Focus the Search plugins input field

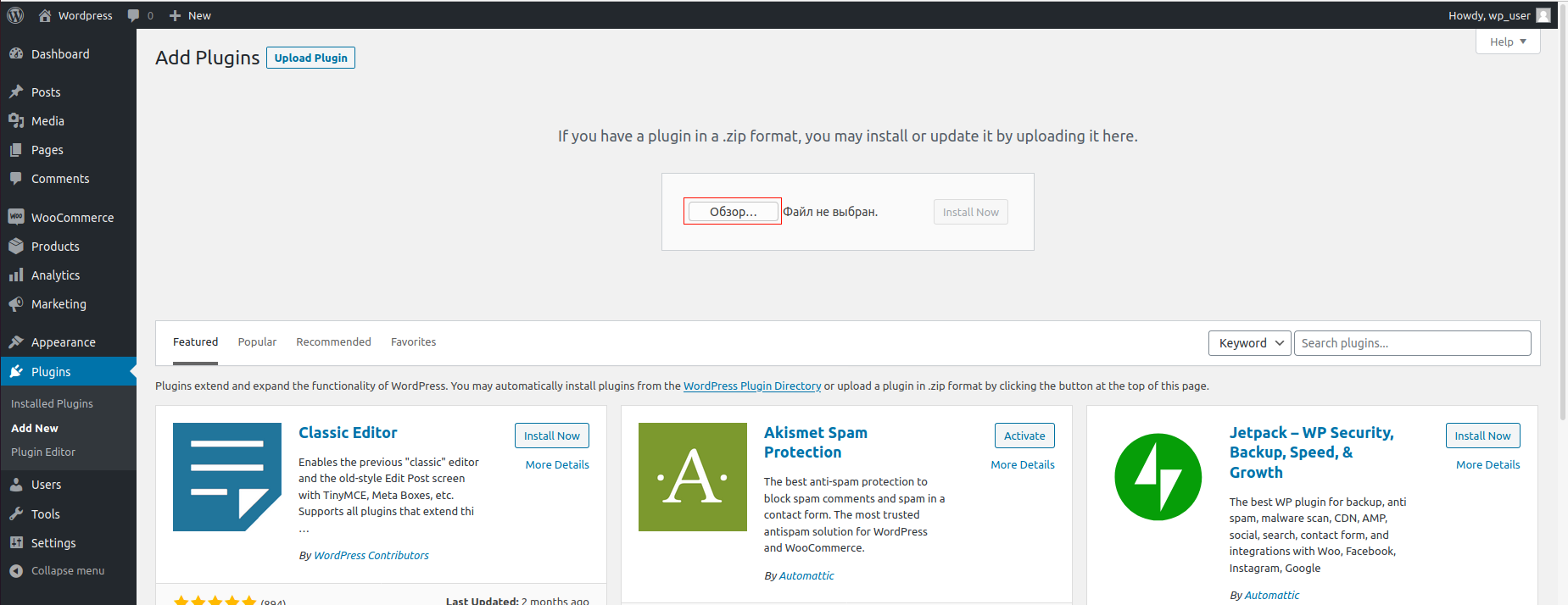[x=1412, y=343]
